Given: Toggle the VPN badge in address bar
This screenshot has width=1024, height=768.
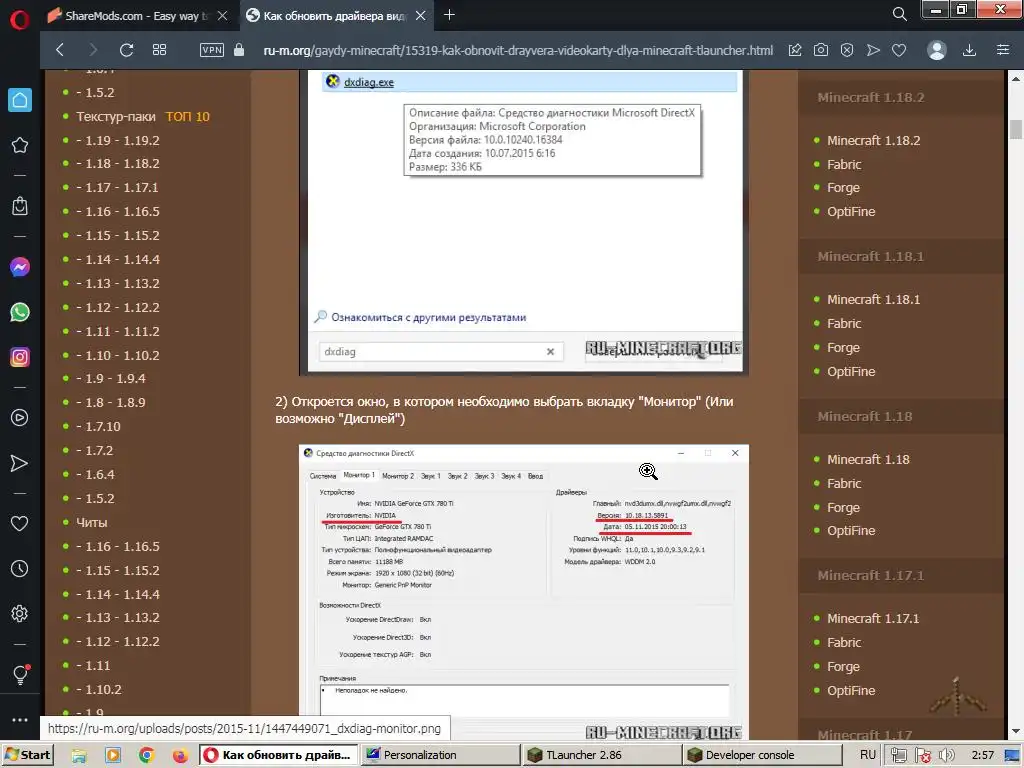Looking at the screenshot, I should (x=212, y=50).
